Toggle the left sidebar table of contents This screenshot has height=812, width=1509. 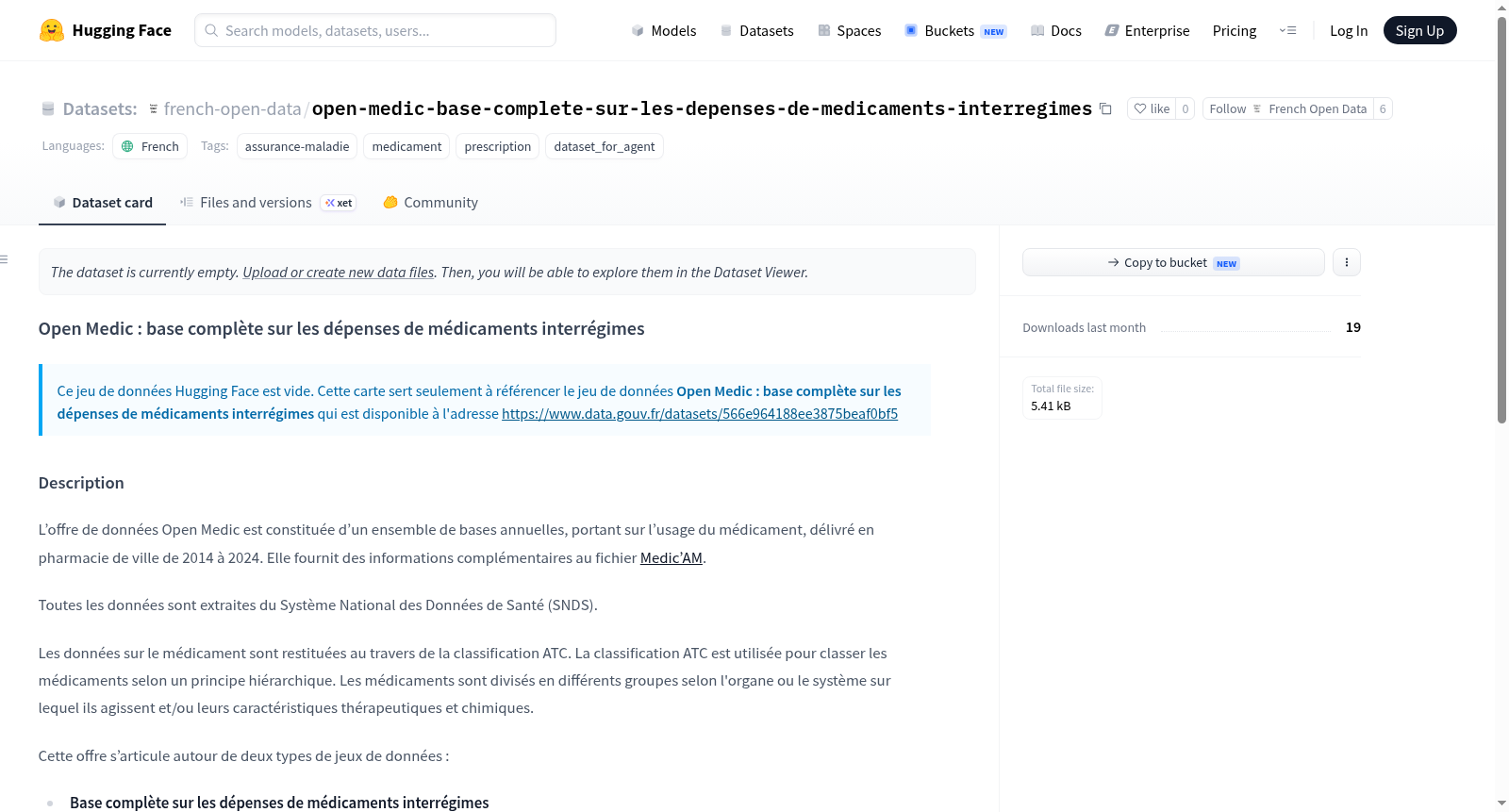click(4, 259)
